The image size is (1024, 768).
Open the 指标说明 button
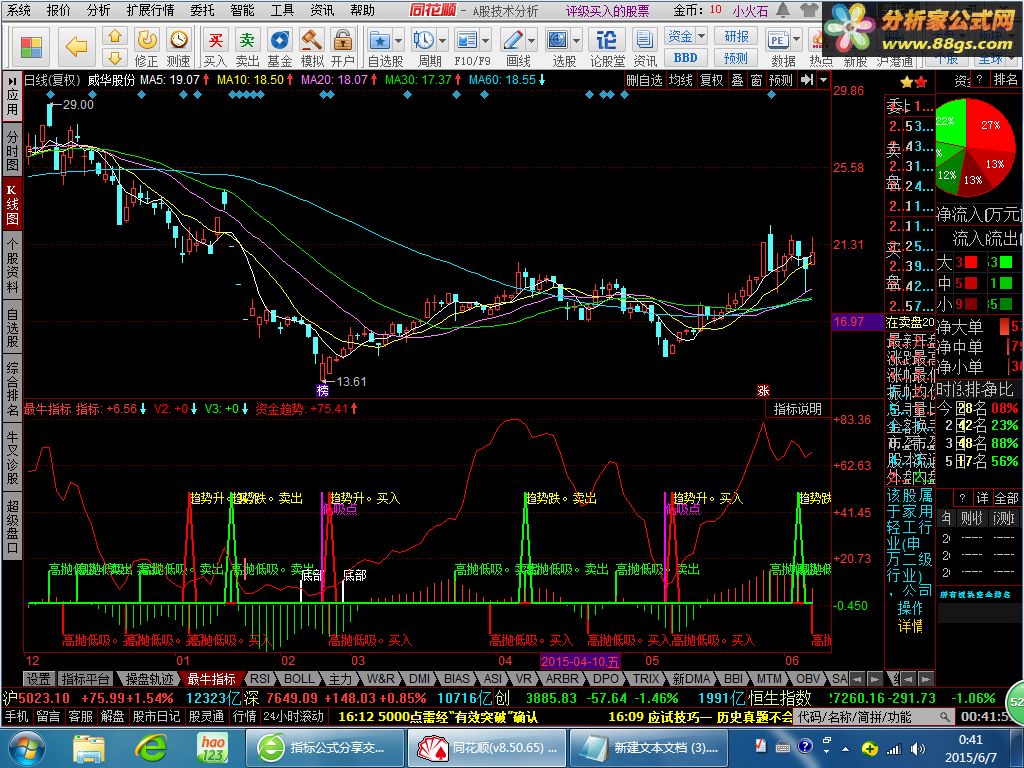coord(797,409)
